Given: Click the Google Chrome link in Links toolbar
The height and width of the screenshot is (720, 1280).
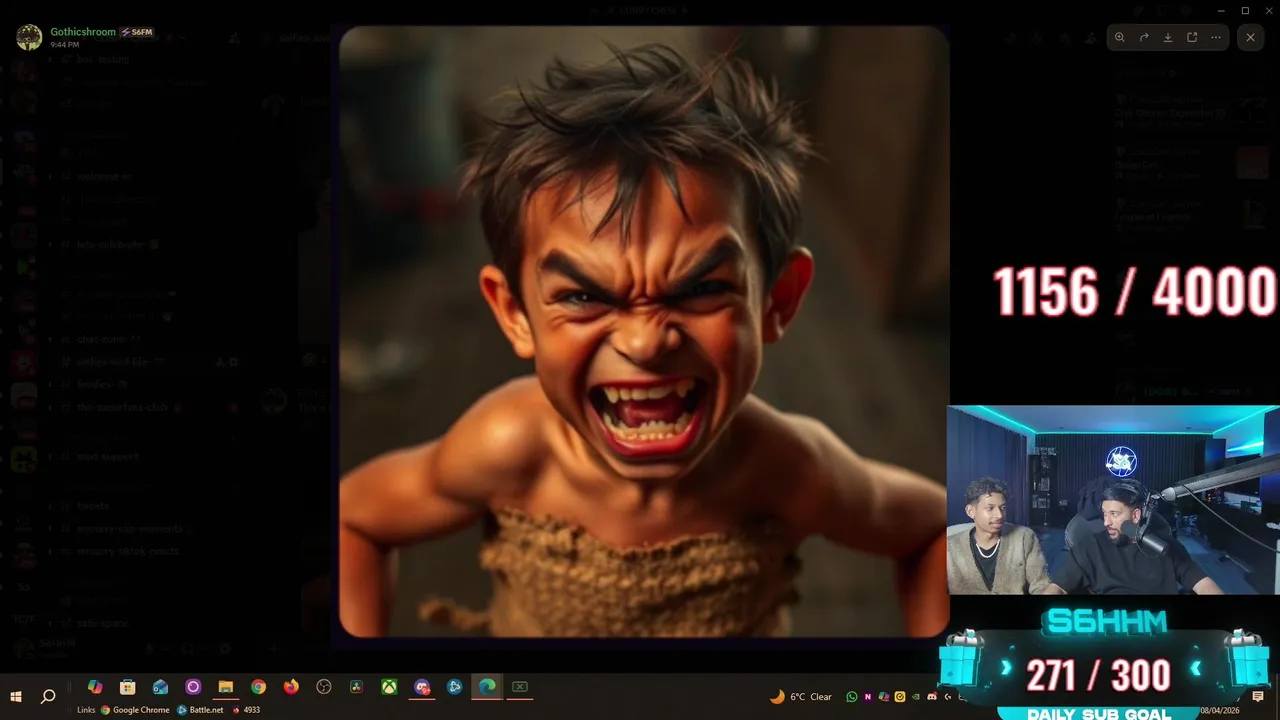Looking at the screenshot, I should point(135,710).
